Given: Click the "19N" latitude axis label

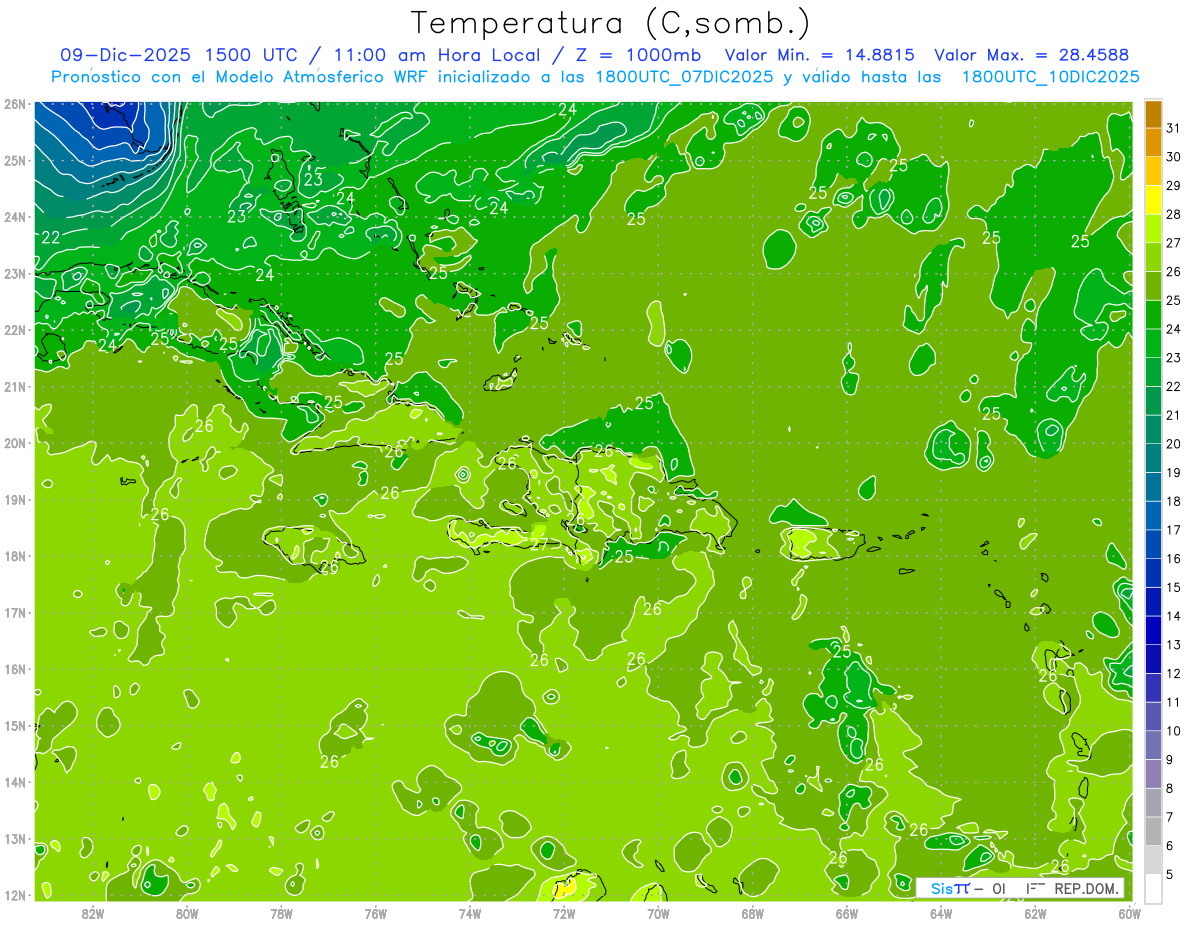Looking at the screenshot, I should coord(15,500).
